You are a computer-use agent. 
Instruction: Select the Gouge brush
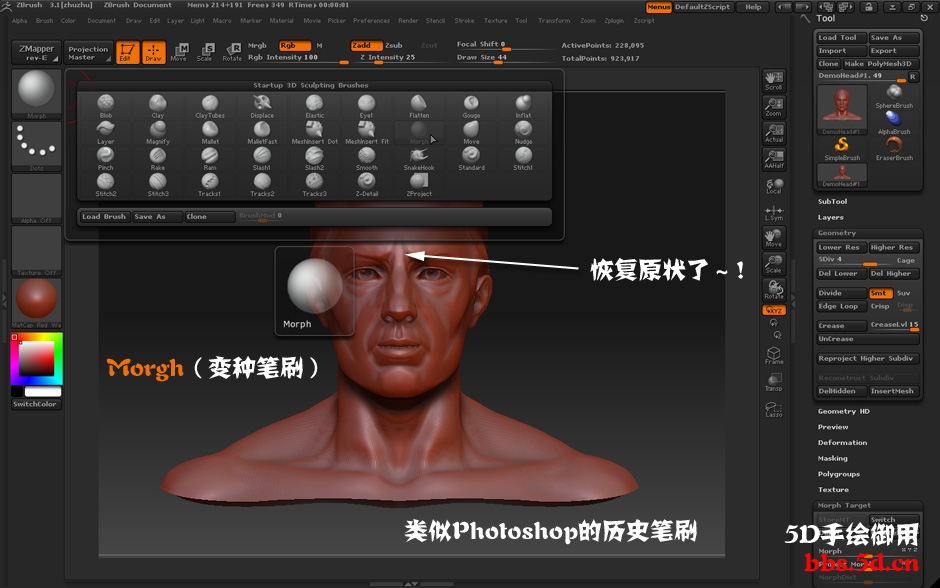coord(471,106)
